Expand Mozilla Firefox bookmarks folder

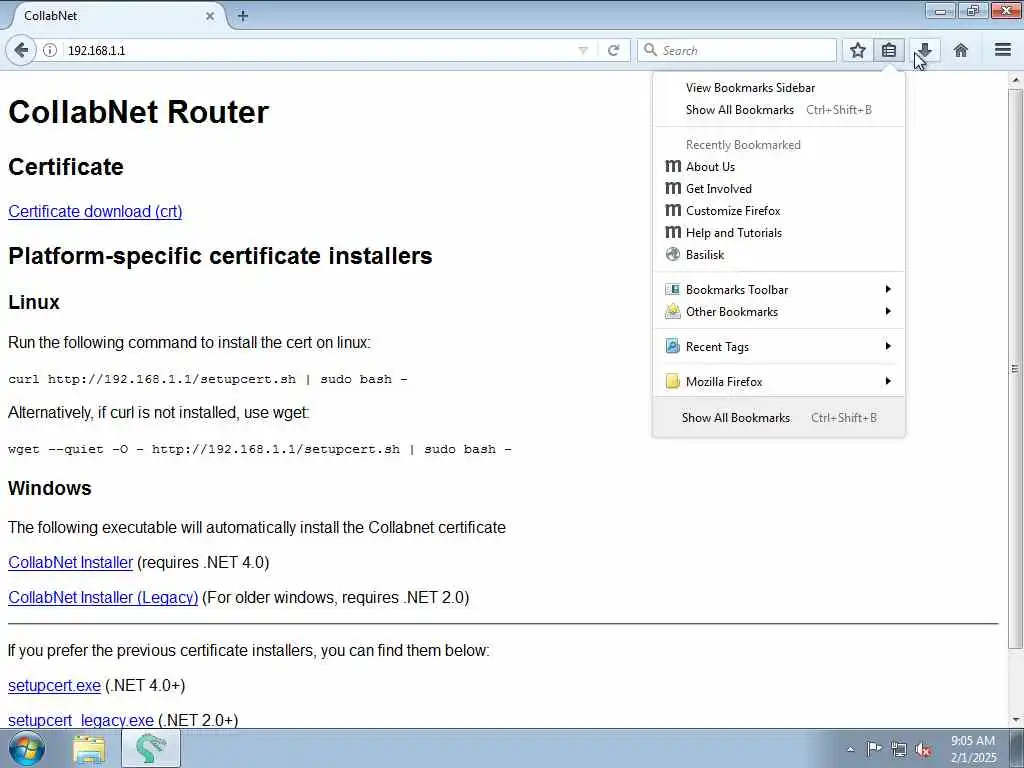coord(778,381)
